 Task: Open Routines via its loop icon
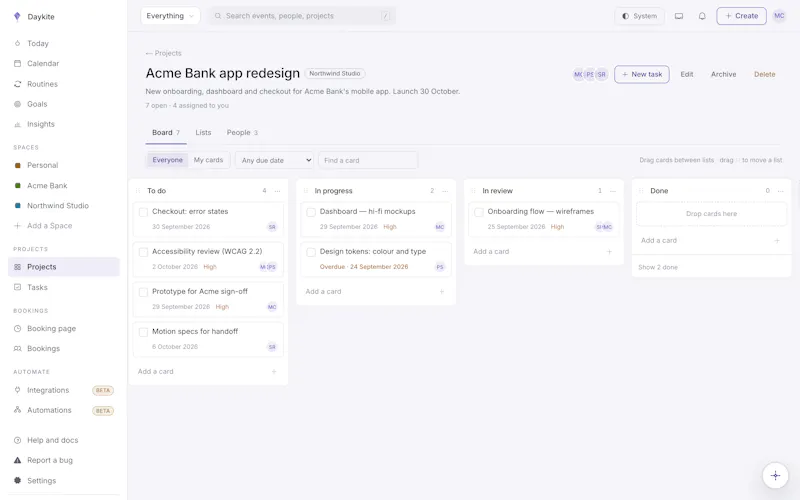coord(17,84)
